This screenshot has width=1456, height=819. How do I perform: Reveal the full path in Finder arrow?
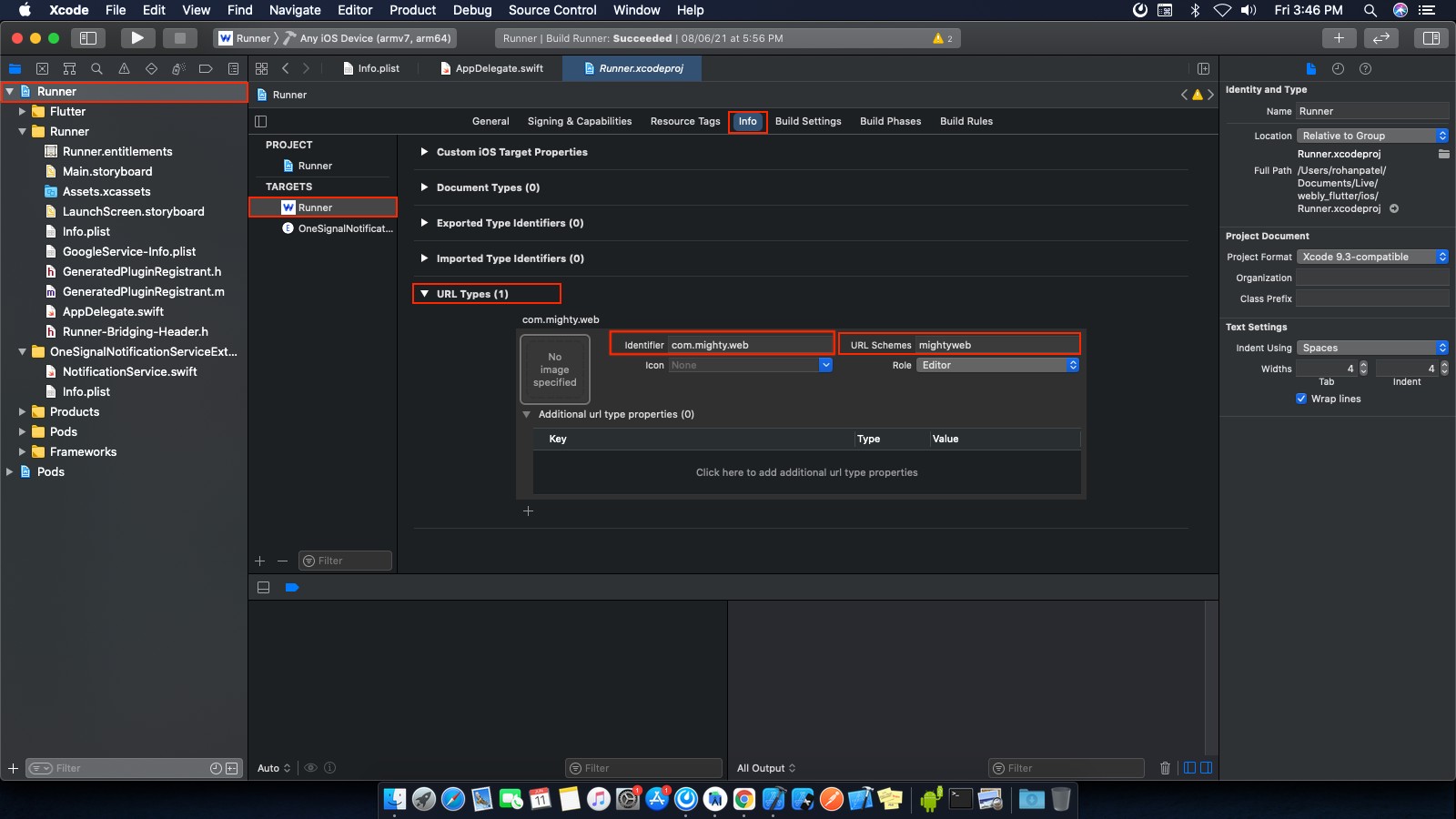tap(1394, 208)
